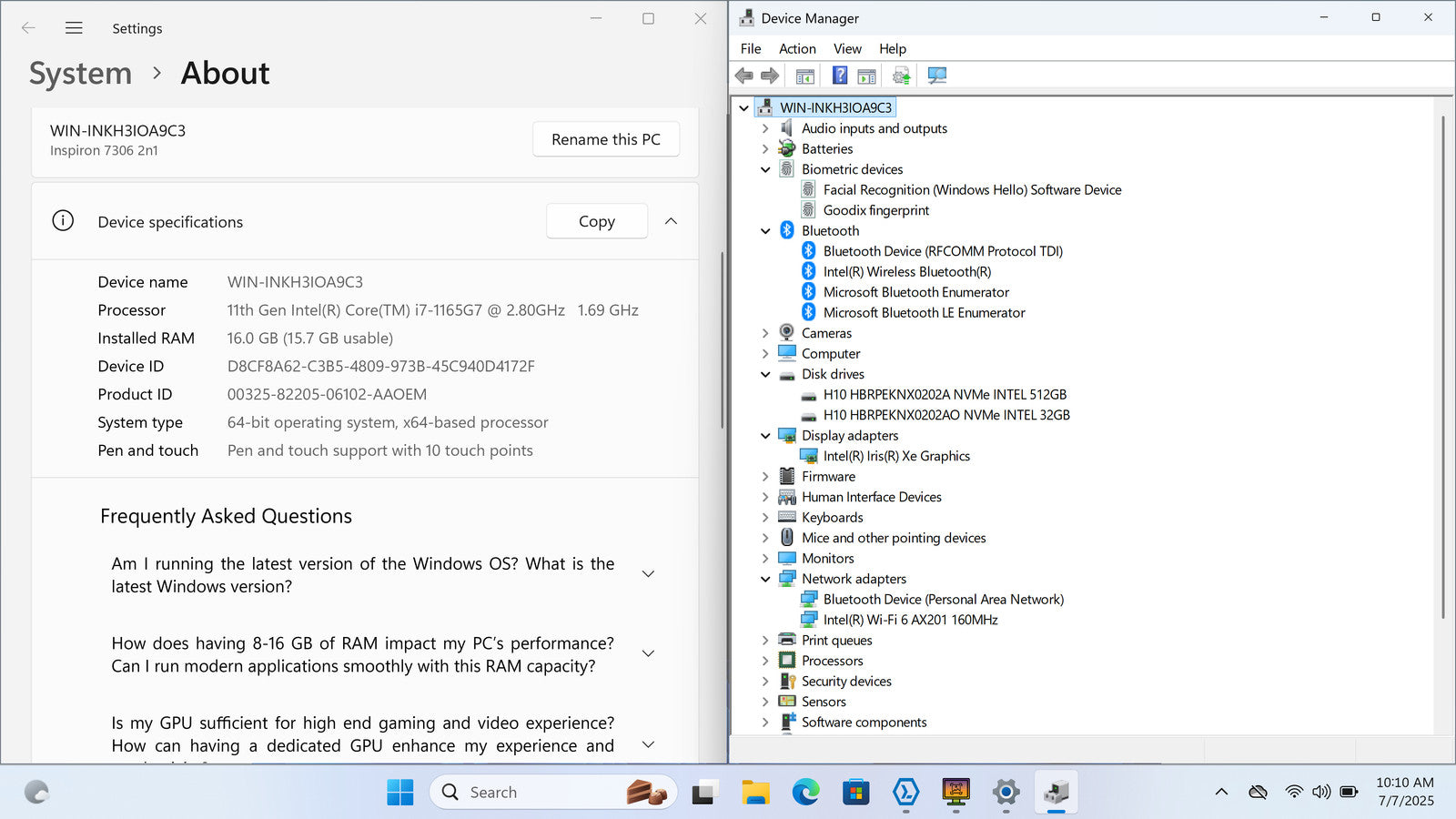Select Microsoft Bluetooth LE Enumerator
The width and height of the screenshot is (1456, 819).
point(924,313)
